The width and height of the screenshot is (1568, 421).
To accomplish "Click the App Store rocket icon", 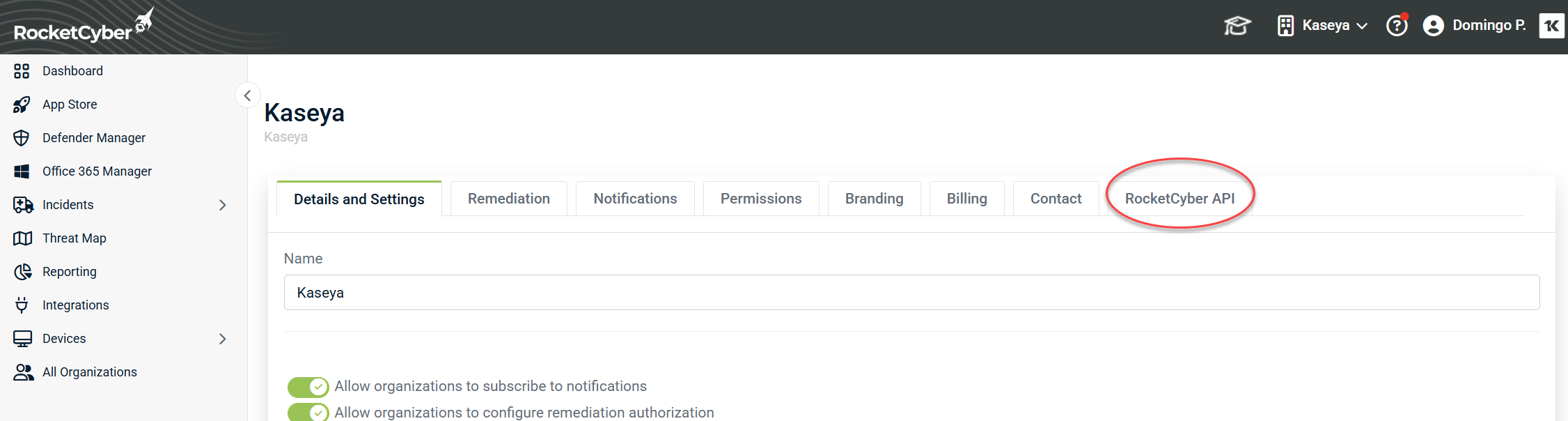I will pyautogui.click(x=22, y=105).
